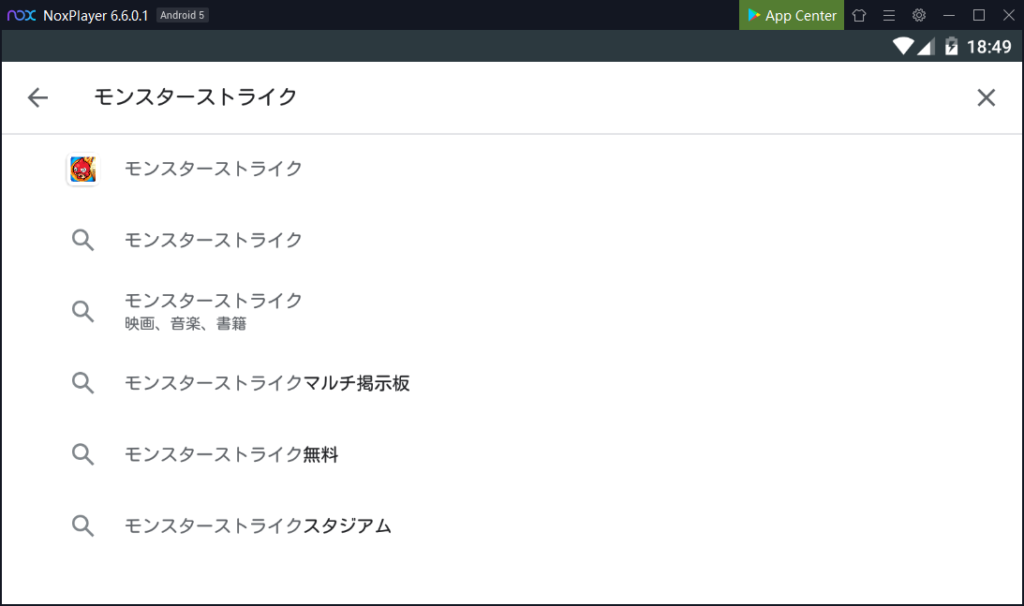Open the Monster Strike app icon suggestion
This screenshot has height=606, width=1024.
point(83,170)
